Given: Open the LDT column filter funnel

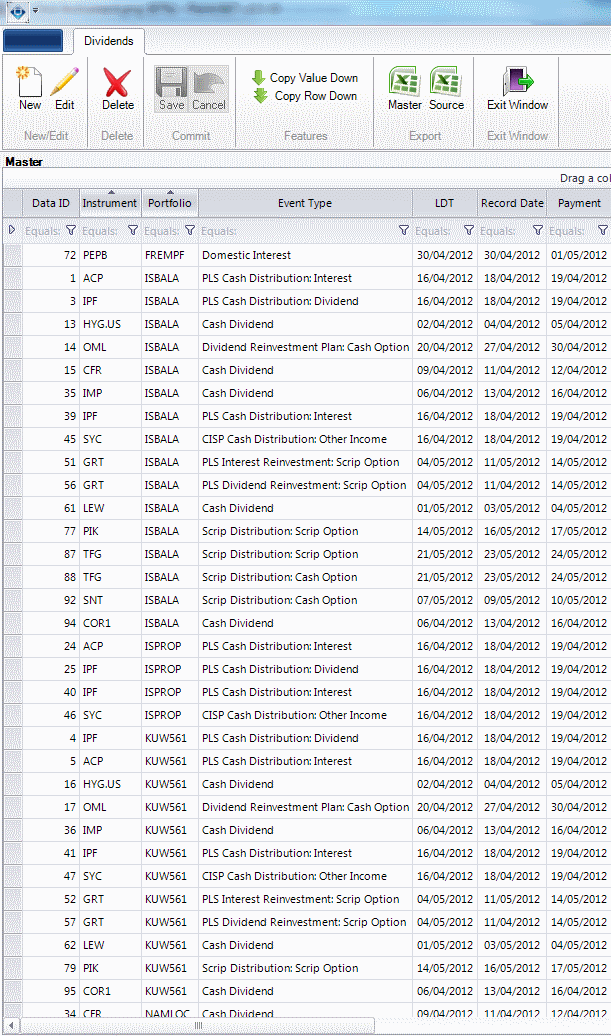Looking at the screenshot, I should (x=468, y=231).
